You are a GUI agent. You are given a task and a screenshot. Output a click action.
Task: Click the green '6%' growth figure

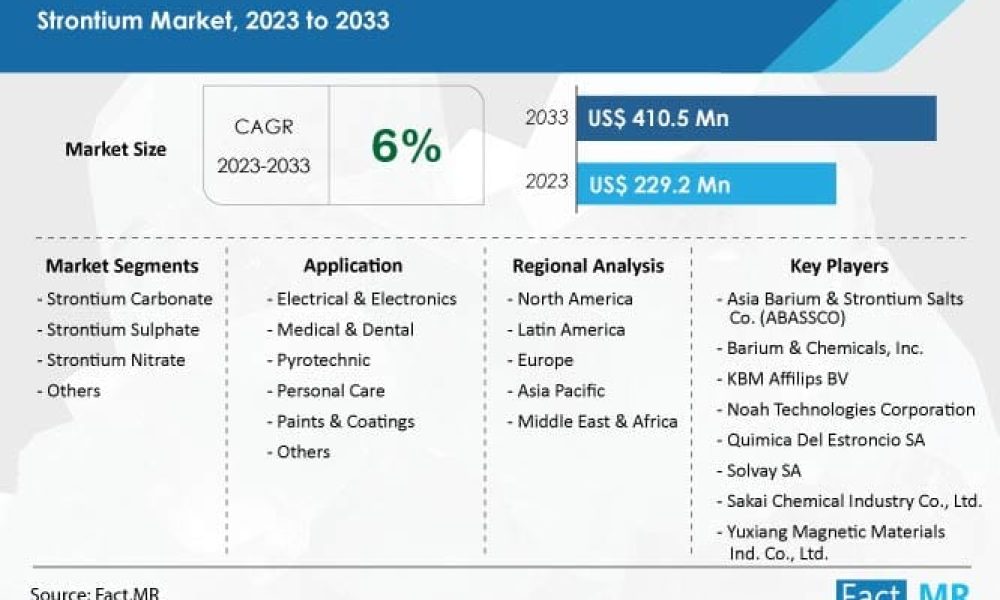(x=406, y=145)
